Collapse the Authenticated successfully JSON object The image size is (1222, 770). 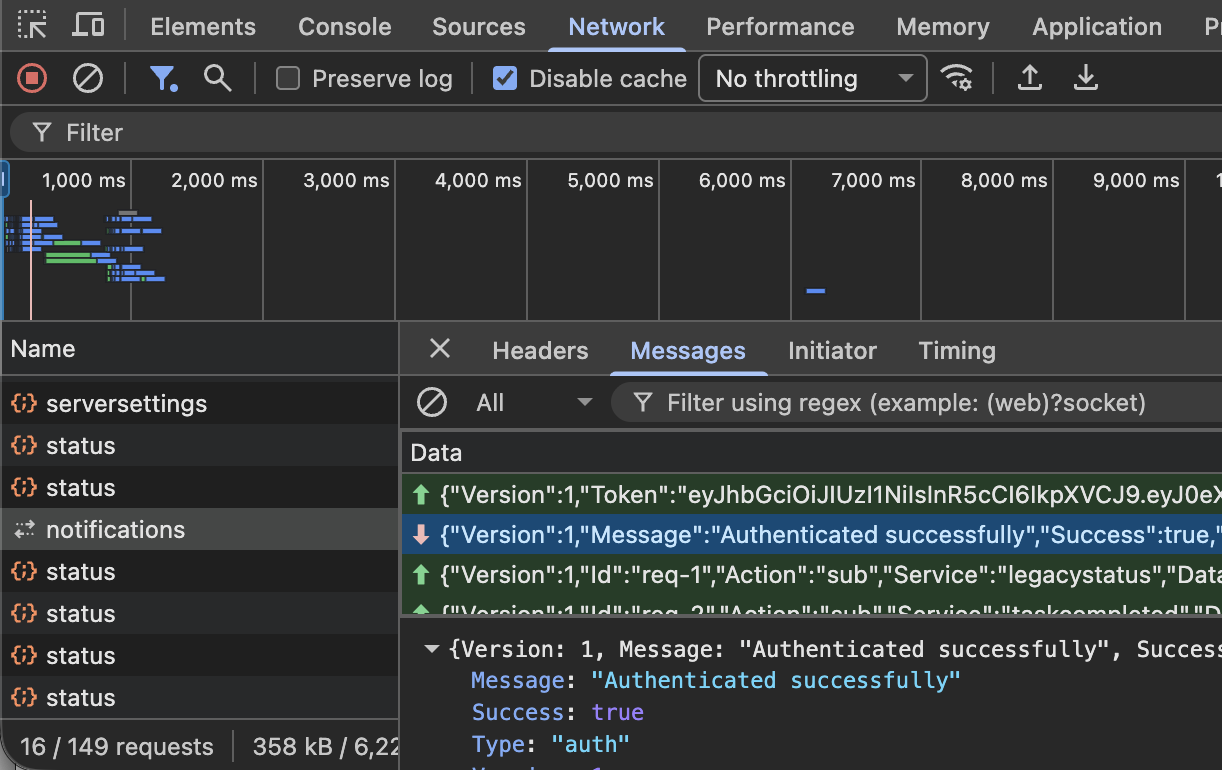(432, 649)
